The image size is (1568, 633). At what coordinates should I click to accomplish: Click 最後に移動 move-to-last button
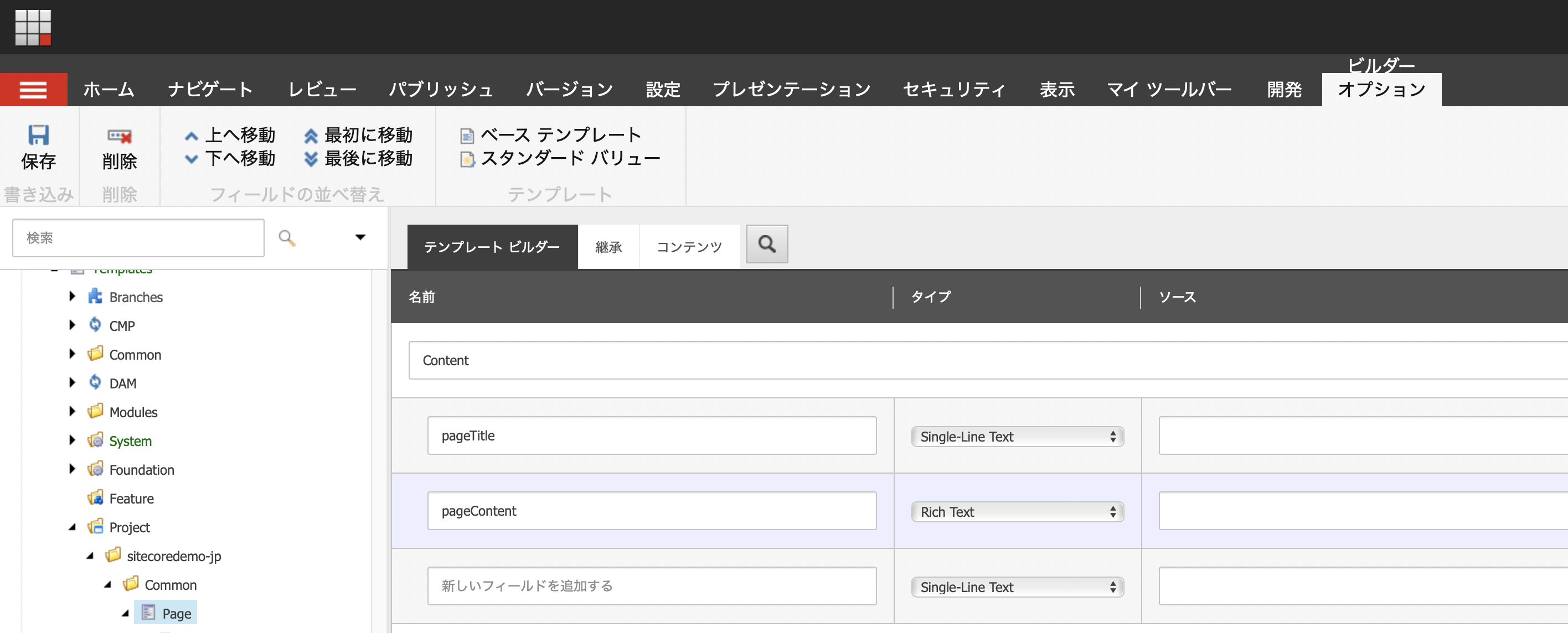pyautogui.click(x=359, y=159)
